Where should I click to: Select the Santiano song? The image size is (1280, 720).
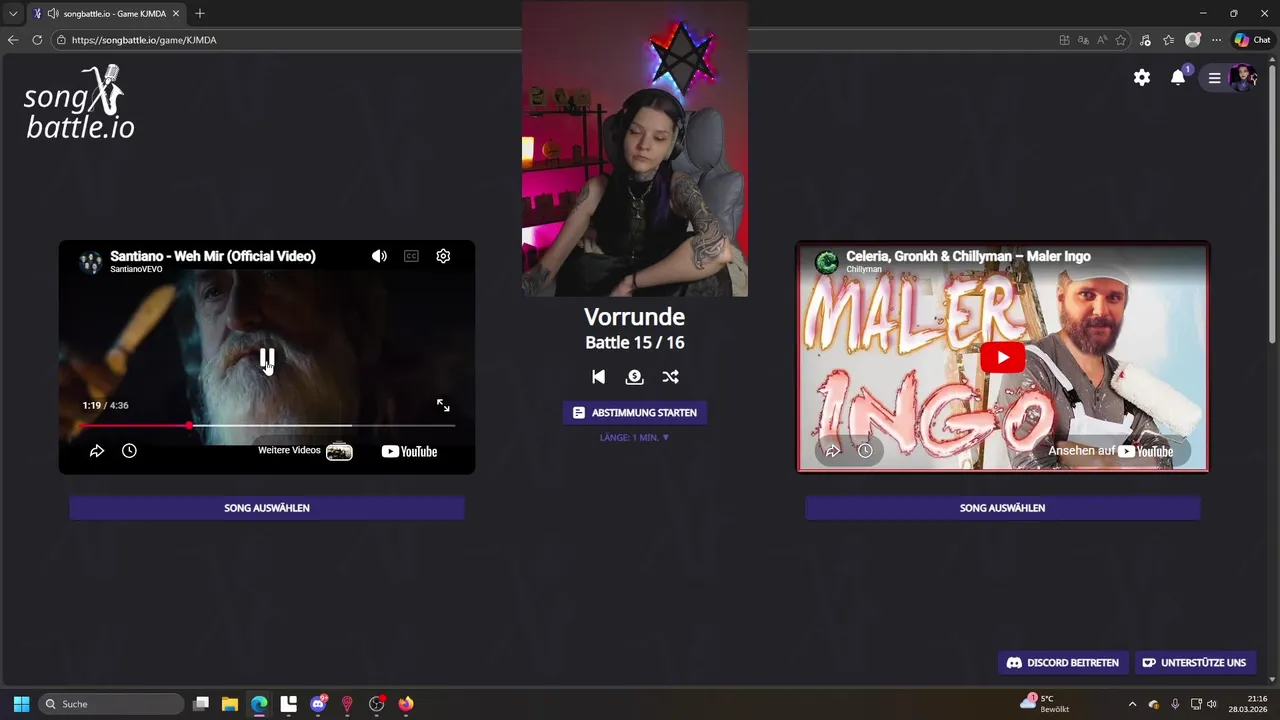[x=267, y=508]
